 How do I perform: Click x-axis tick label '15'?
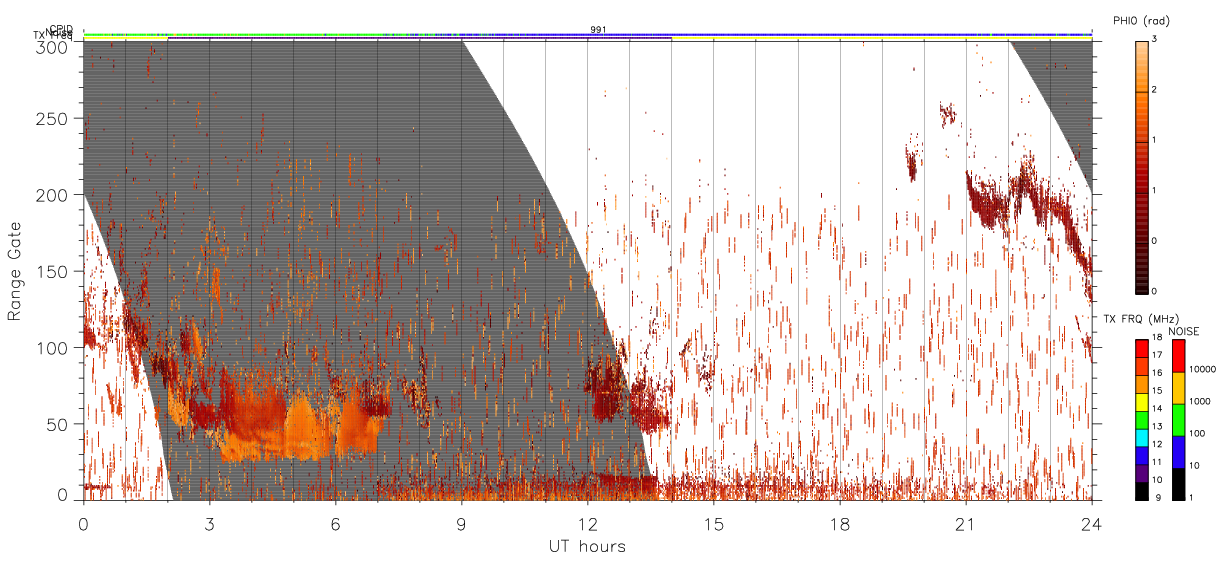[713, 524]
